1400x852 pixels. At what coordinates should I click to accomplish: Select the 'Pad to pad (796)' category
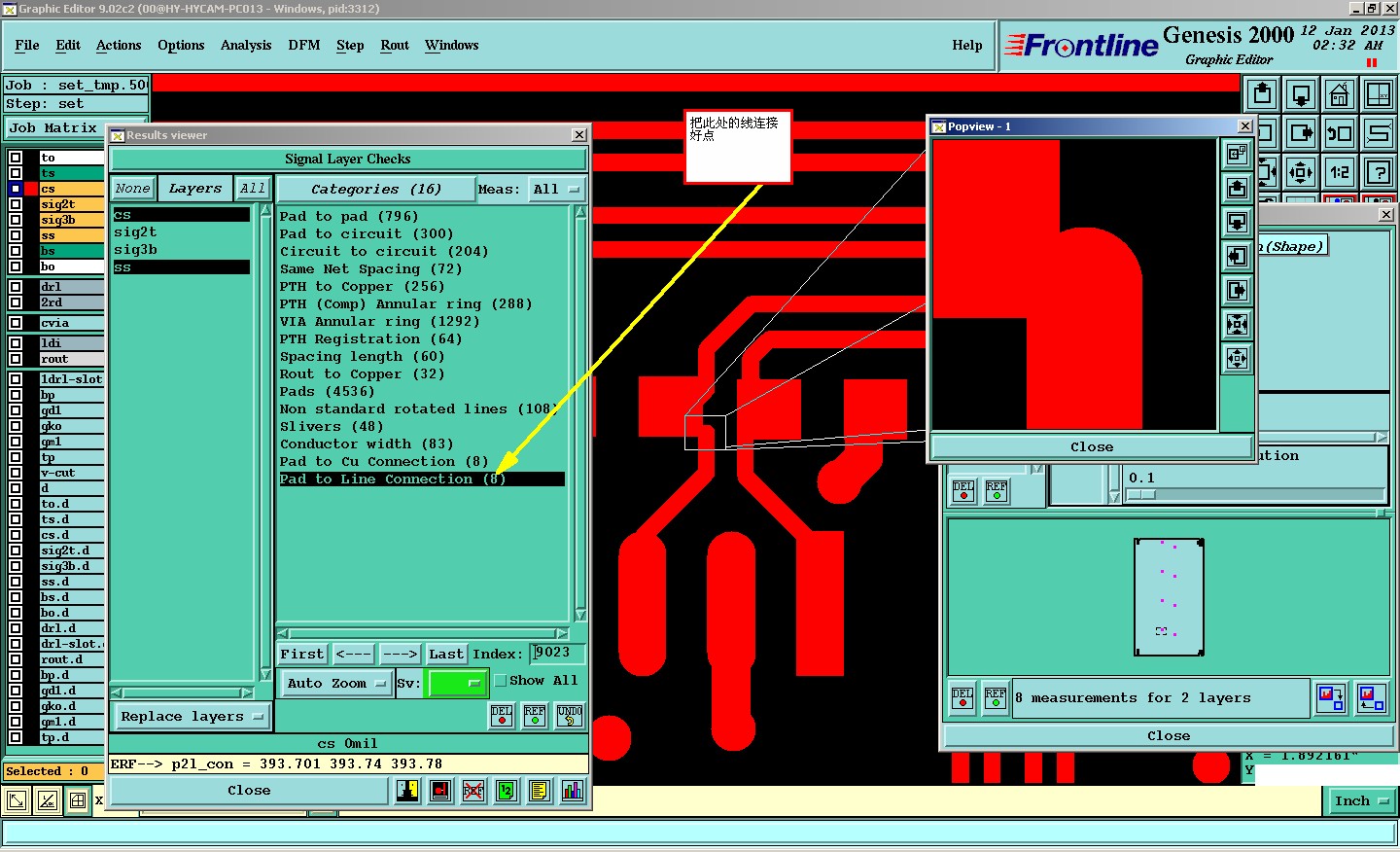pyautogui.click(x=349, y=217)
